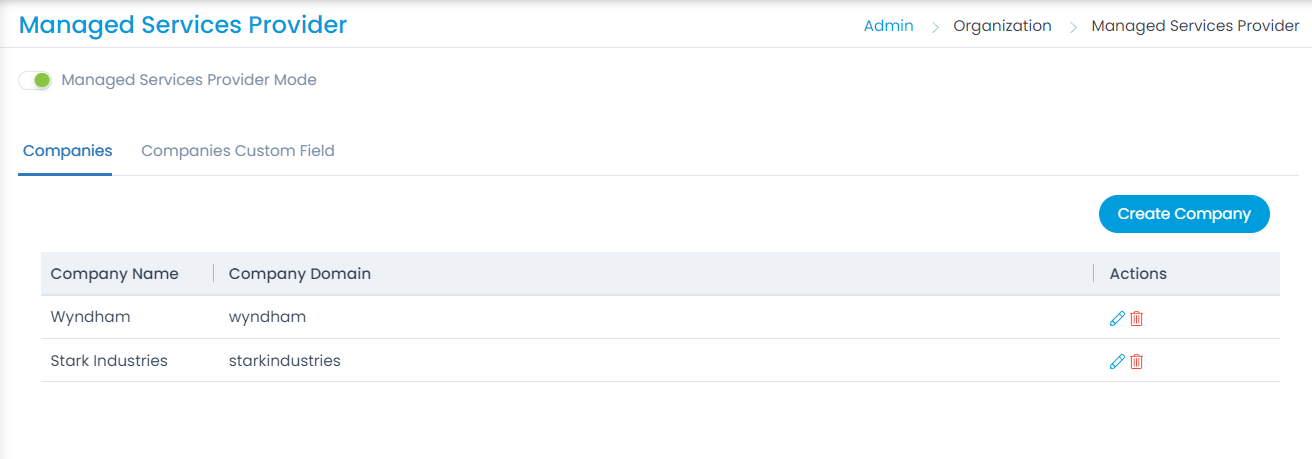
Task: Toggle Managed Services Provider Mode switch
Action: click(x=35, y=80)
